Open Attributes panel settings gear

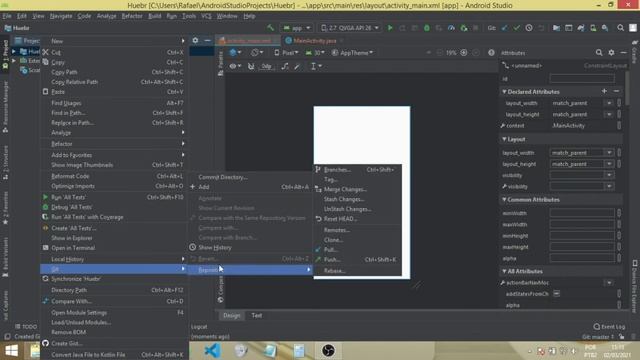611,53
